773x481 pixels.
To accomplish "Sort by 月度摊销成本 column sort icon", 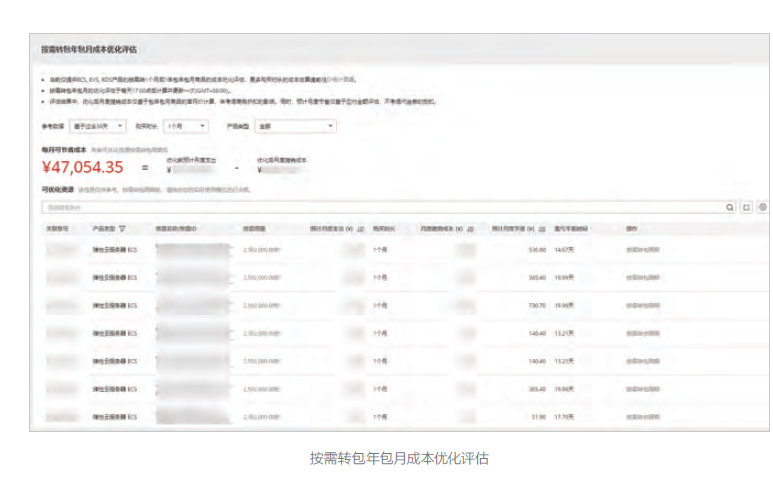I will point(470,229).
